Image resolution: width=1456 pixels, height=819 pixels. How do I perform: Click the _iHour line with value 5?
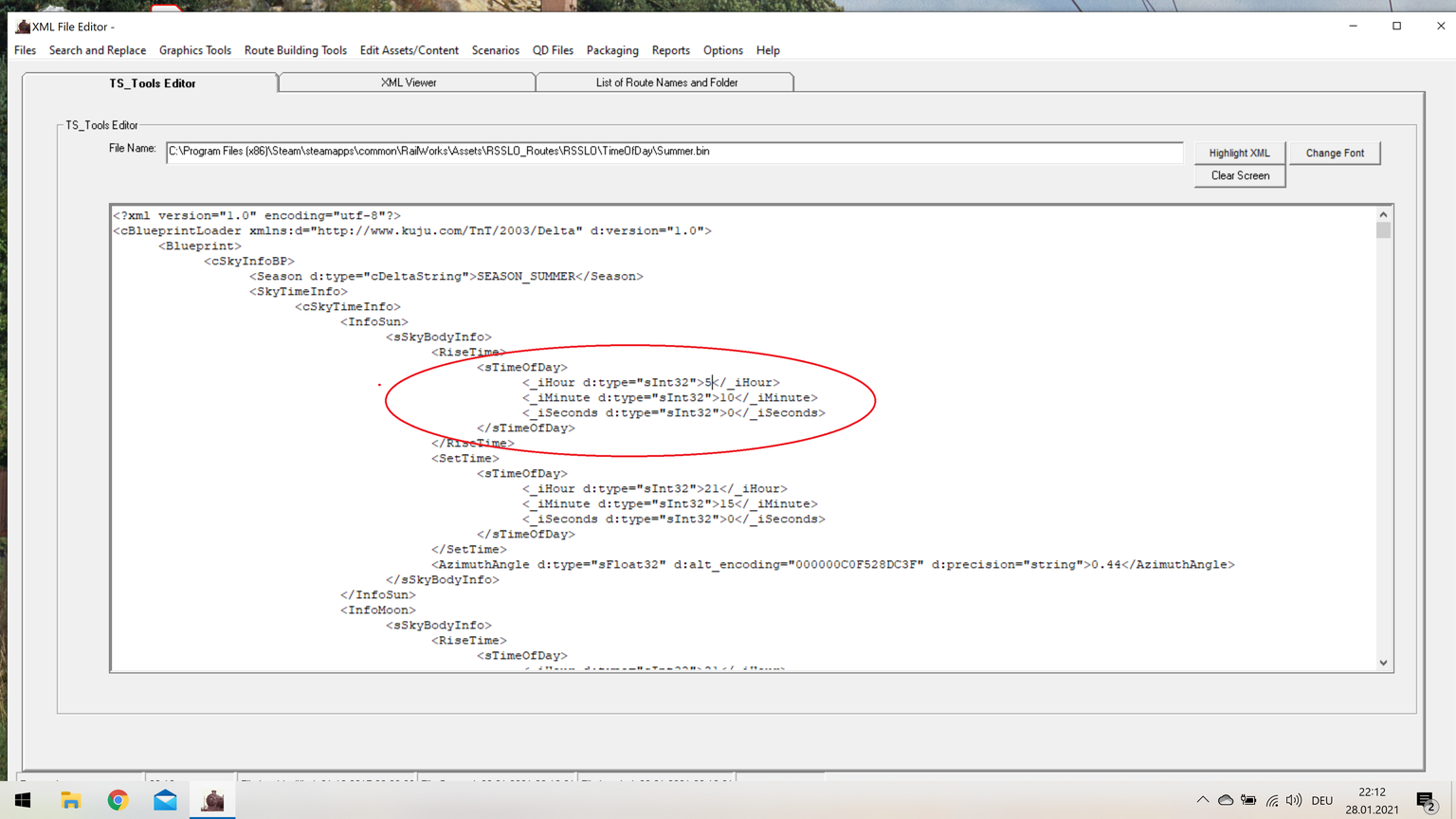coord(651,383)
